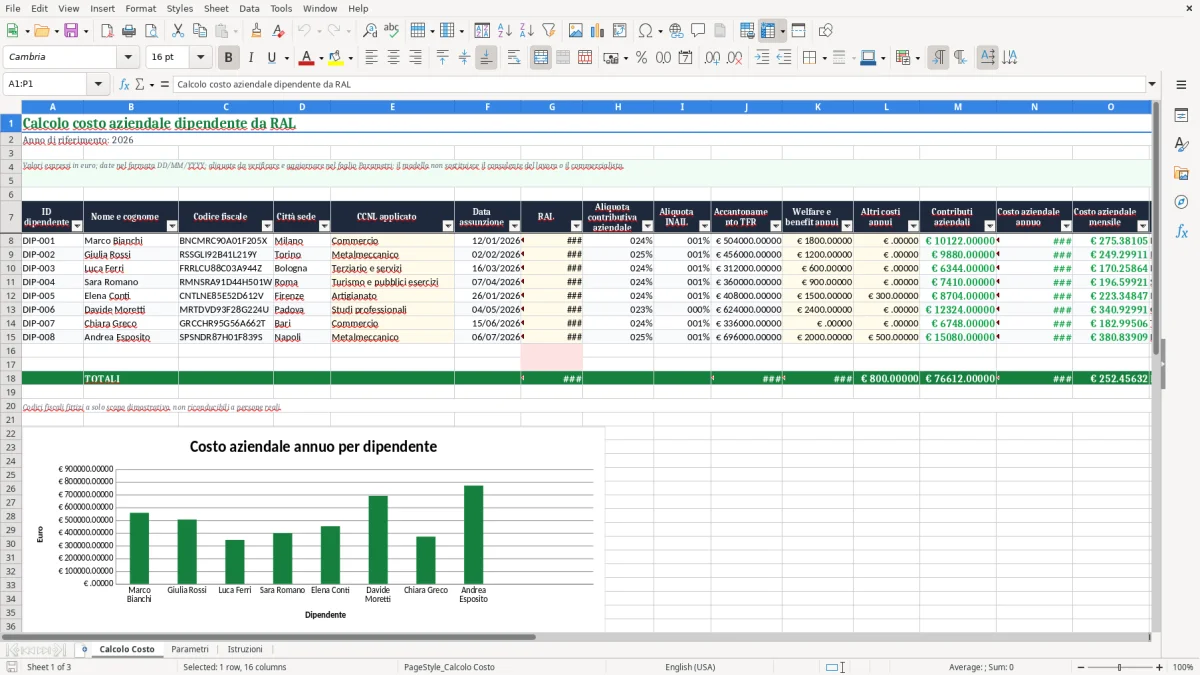Open the Format menu
The image size is (1200, 675).
[x=140, y=8]
